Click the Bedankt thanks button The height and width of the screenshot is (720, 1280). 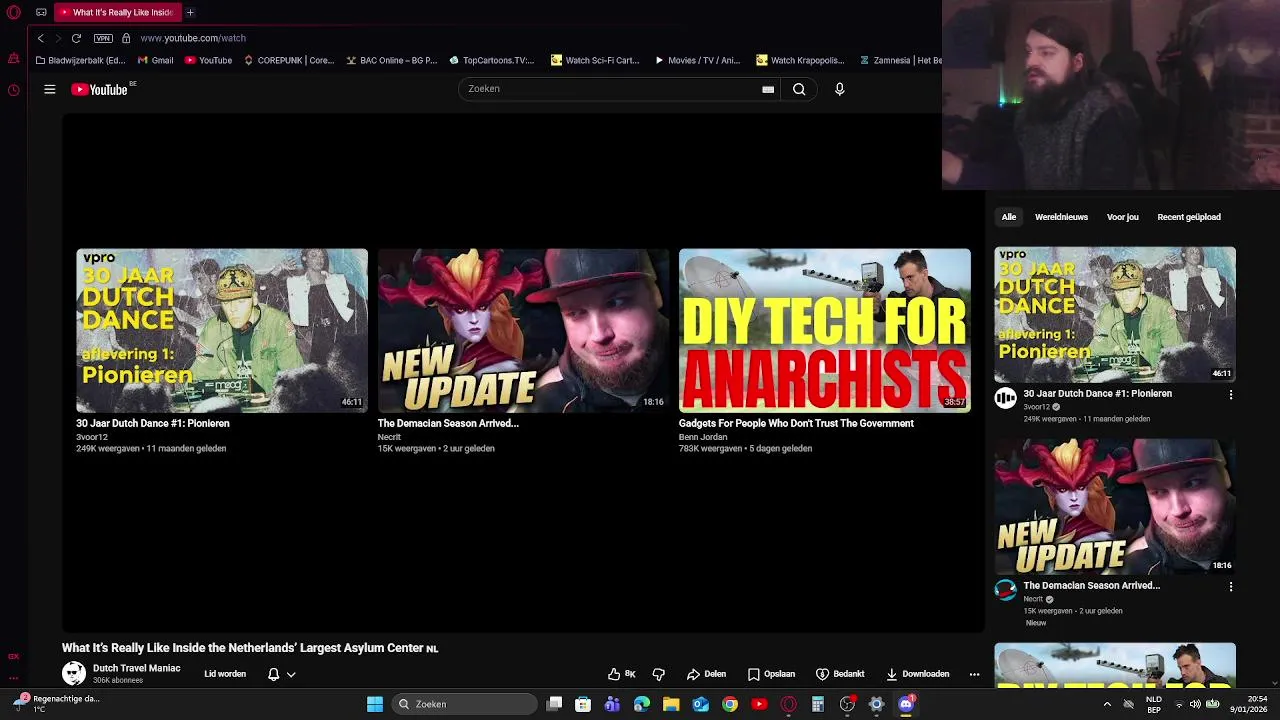pos(840,674)
